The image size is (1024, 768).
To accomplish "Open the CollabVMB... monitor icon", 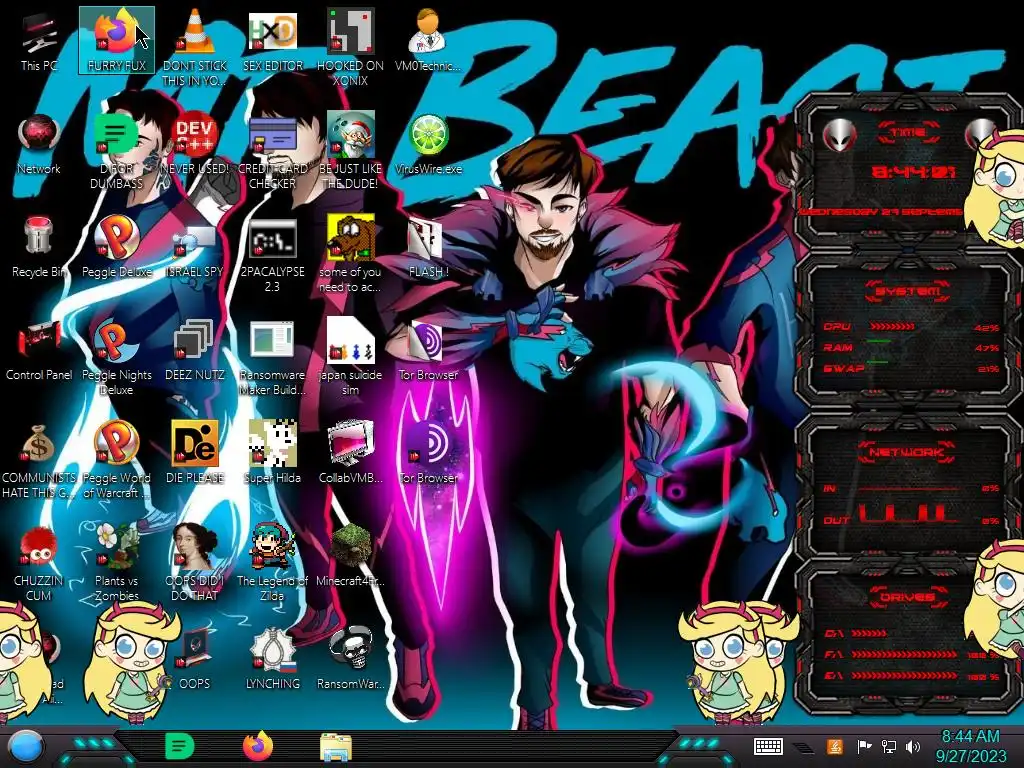I will pyautogui.click(x=351, y=453).
